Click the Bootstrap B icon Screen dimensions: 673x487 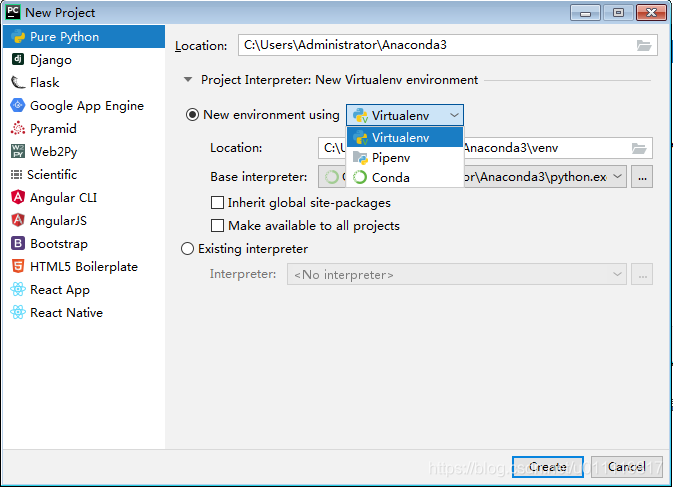18,243
